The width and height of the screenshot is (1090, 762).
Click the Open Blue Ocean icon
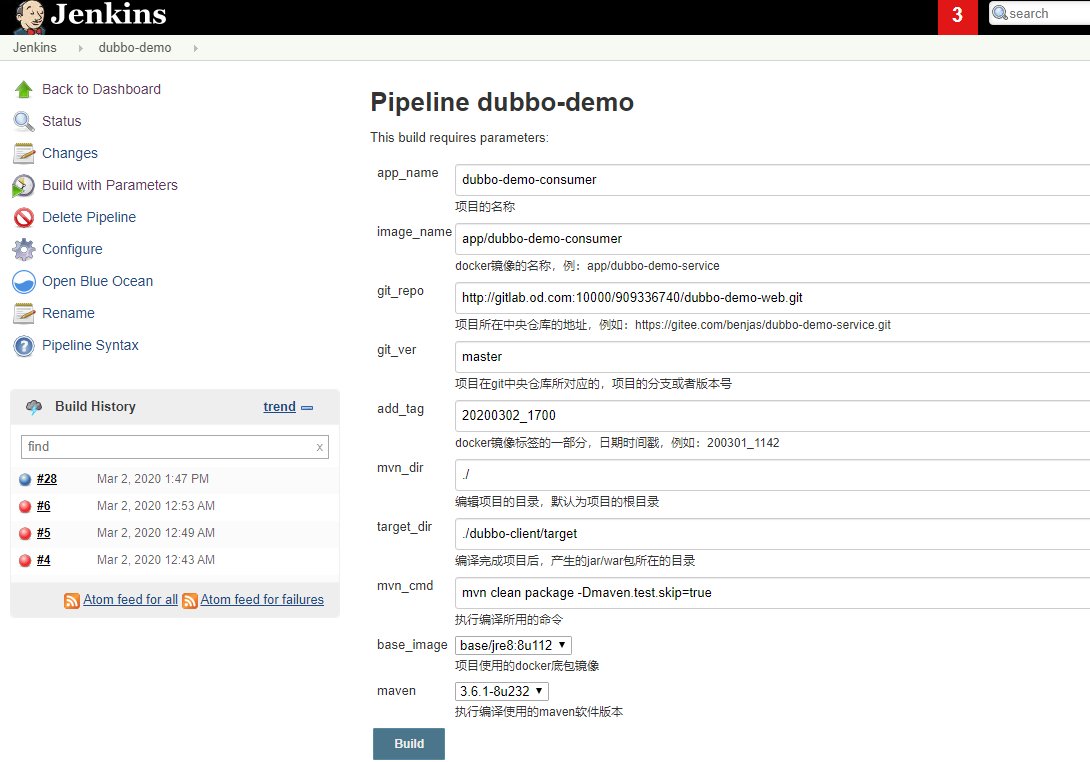tap(24, 281)
